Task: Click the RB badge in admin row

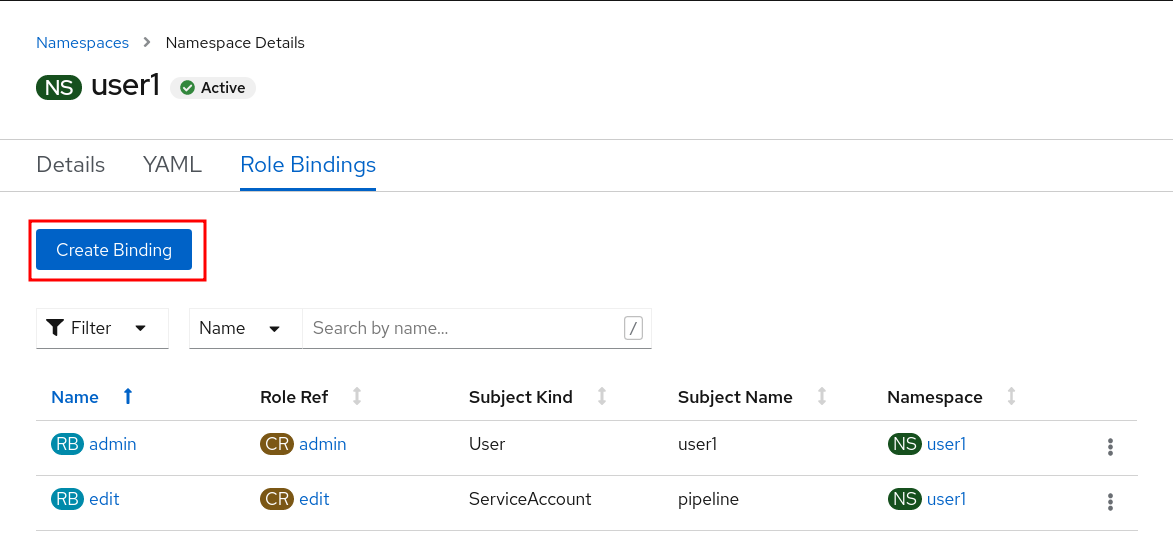Action: (67, 444)
